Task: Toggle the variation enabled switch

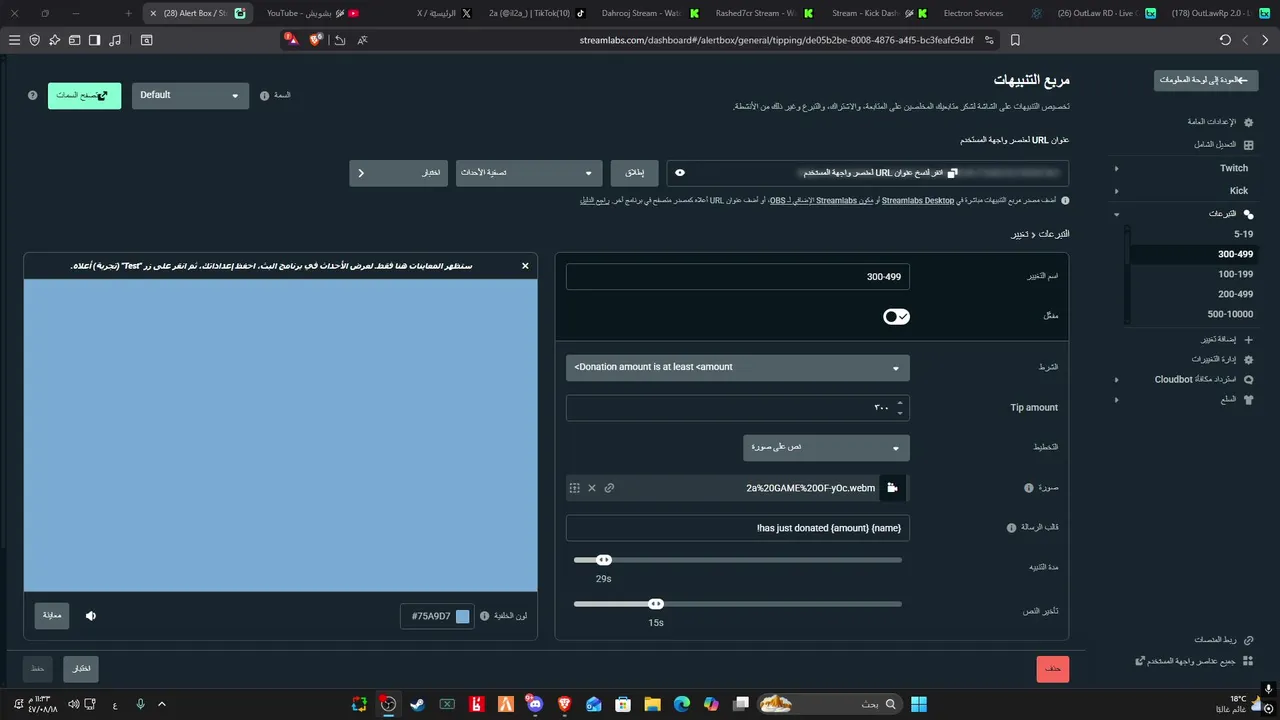Action: pos(896,316)
